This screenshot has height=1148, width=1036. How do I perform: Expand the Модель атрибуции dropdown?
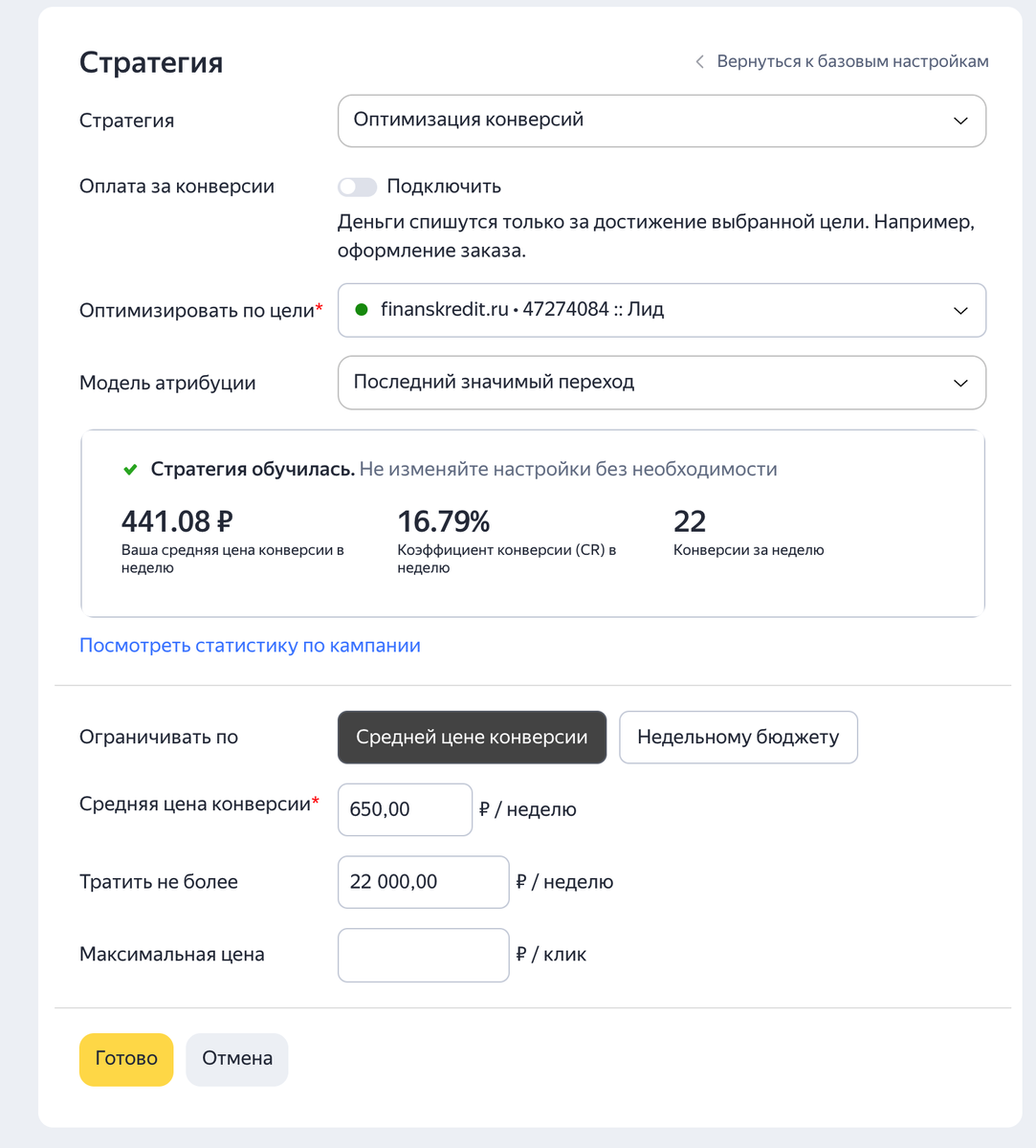pos(662,383)
